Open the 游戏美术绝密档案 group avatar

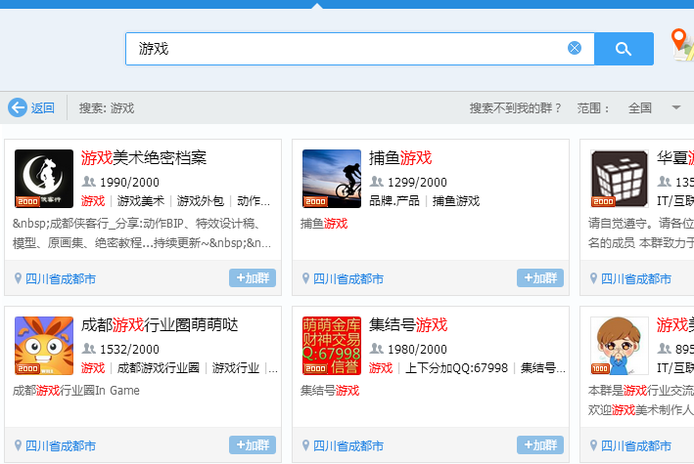click(44, 179)
